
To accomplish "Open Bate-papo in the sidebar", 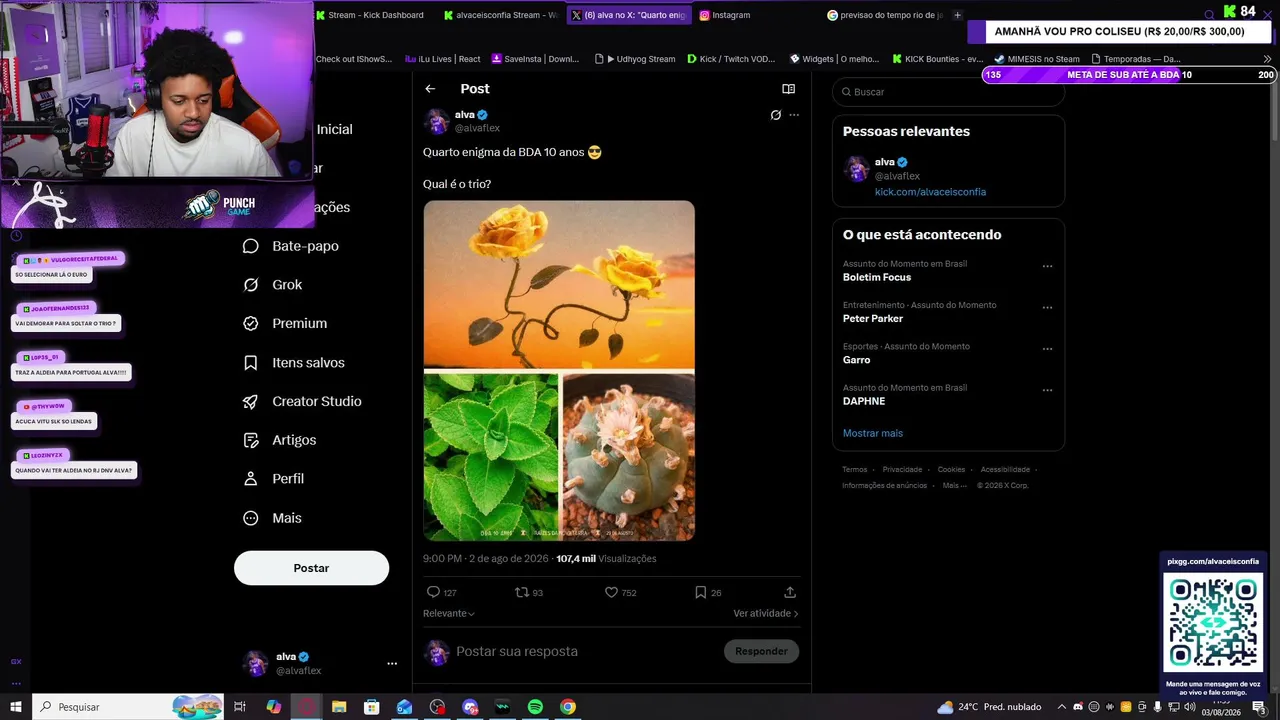I will (x=291, y=246).
